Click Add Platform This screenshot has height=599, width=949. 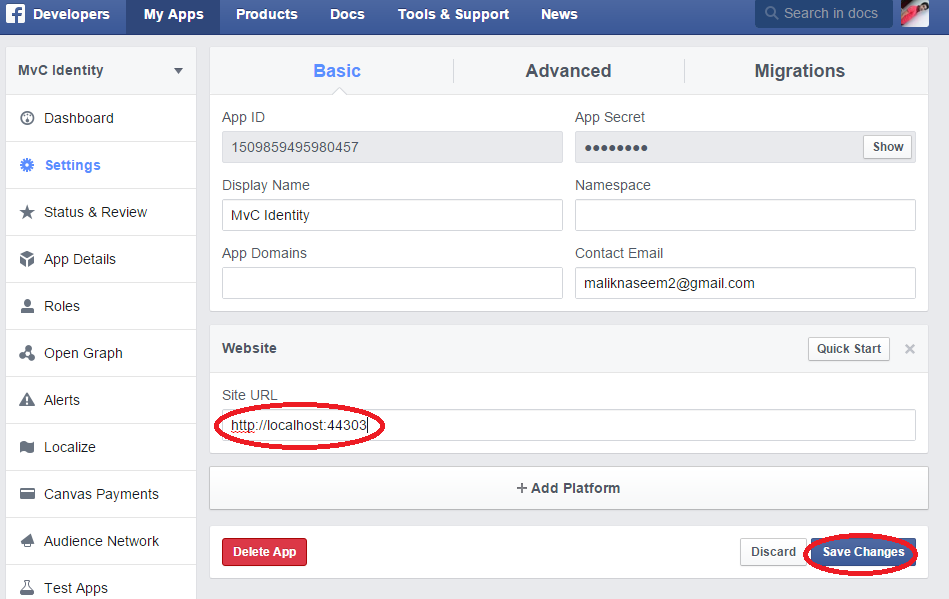click(569, 488)
